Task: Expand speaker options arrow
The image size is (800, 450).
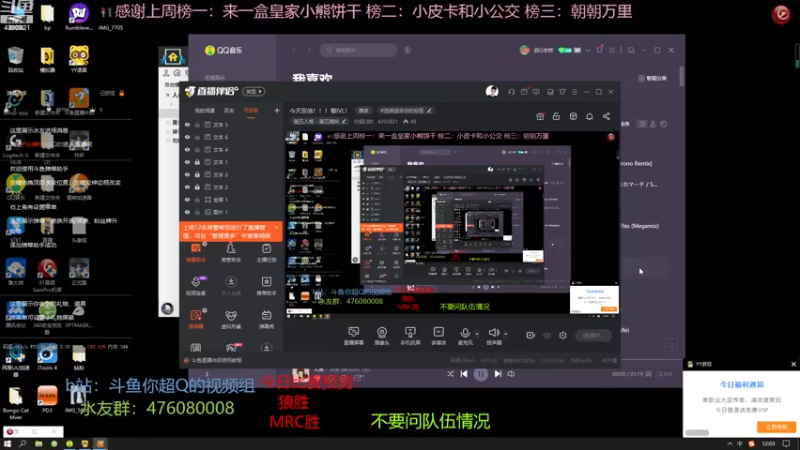Action: coord(506,334)
